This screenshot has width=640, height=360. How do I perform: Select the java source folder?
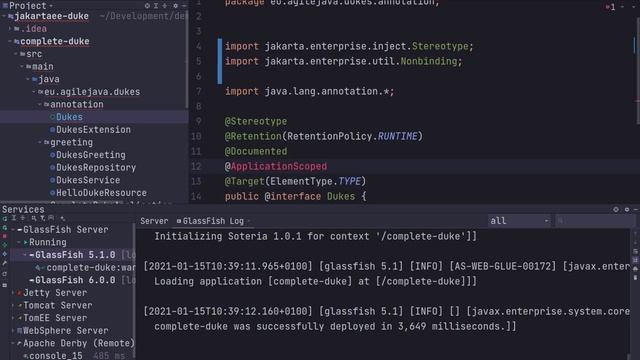point(49,79)
